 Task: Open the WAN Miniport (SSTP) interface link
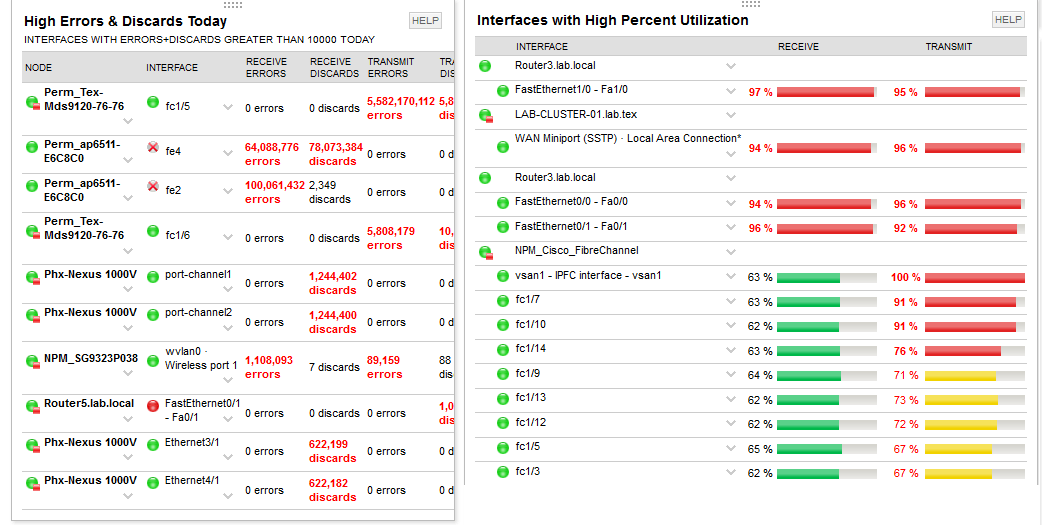click(628, 139)
